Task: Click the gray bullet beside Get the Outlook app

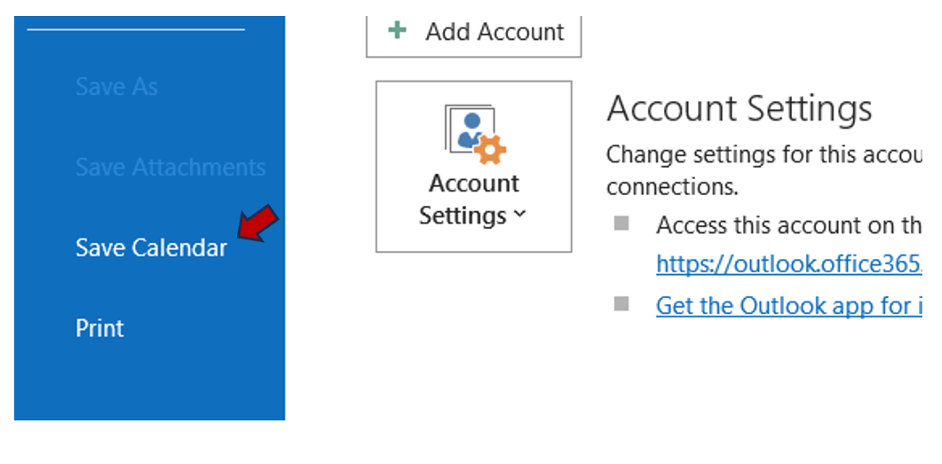Action: tap(622, 303)
